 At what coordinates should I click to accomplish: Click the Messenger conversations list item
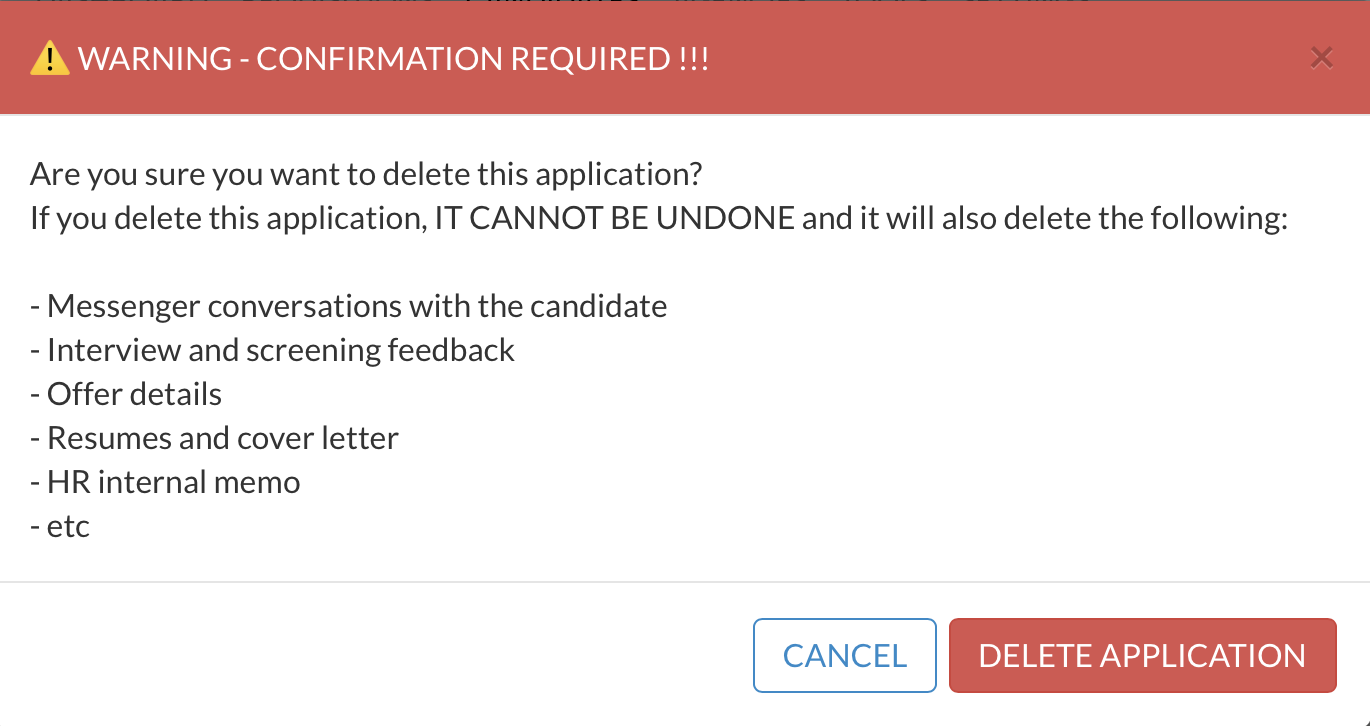coord(348,306)
